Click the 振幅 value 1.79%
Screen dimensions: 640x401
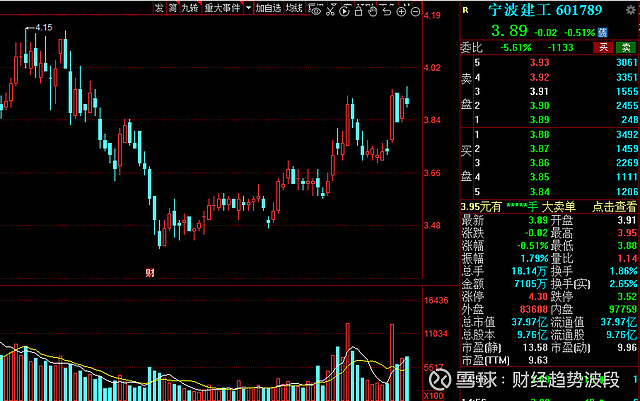click(534, 258)
